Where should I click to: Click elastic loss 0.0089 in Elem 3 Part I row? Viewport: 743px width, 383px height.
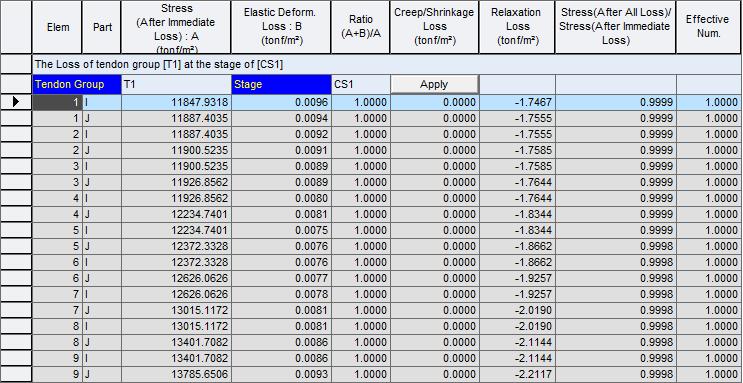click(x=281, y=166)
